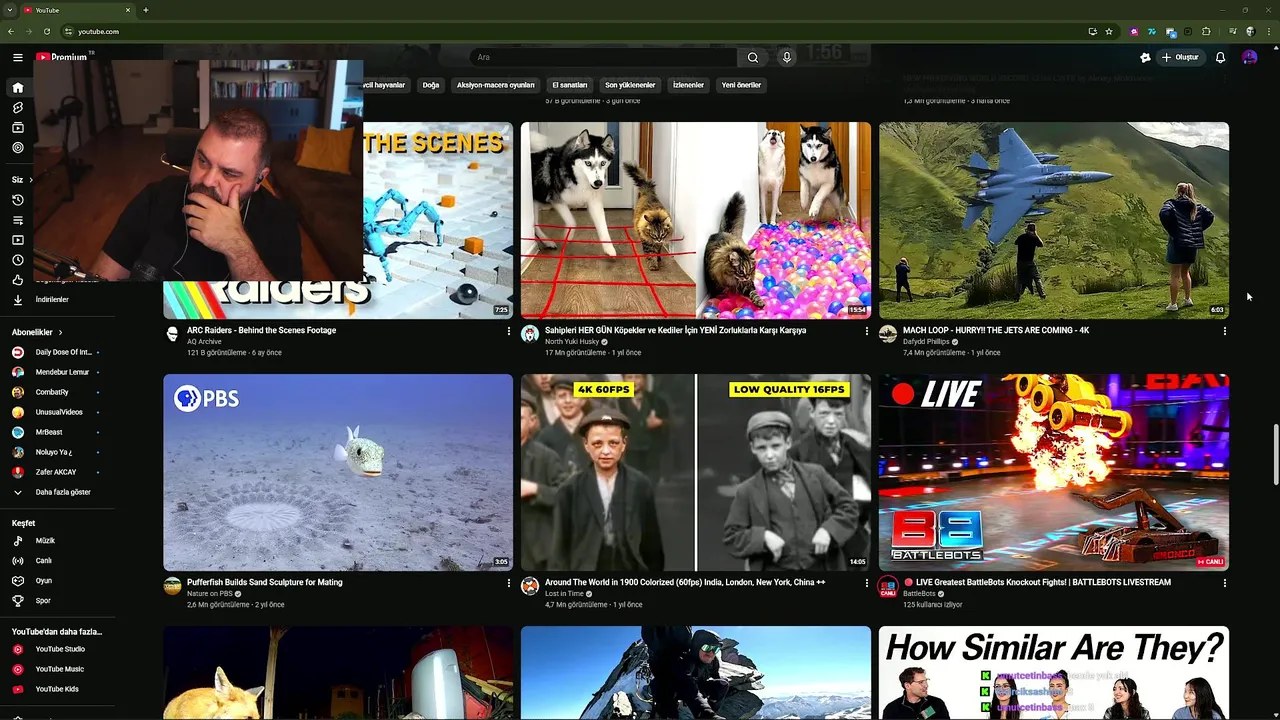Go to YouTube Home in sidebar

coord(17,88)
